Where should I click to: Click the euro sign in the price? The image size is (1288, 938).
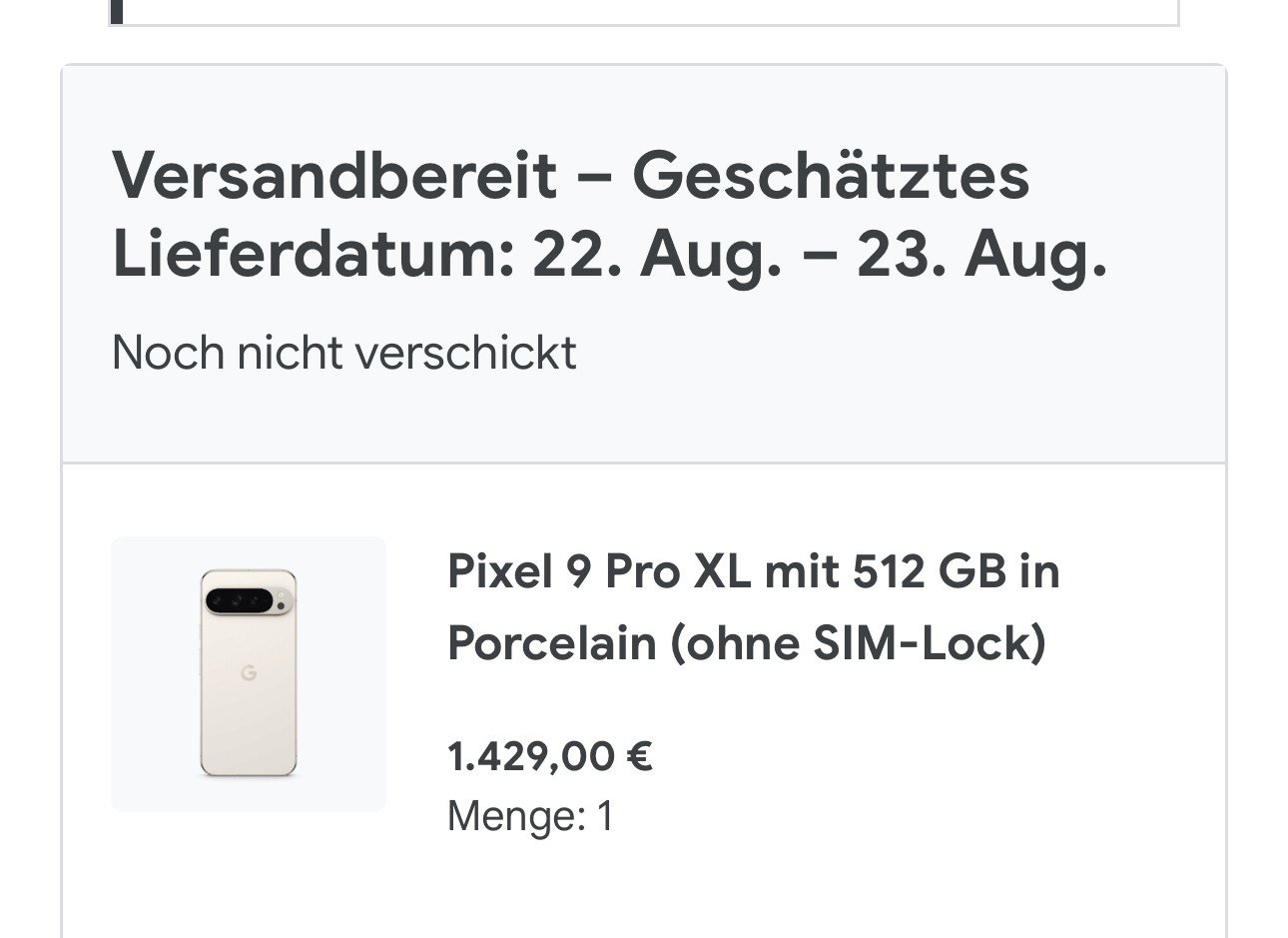pos(639,756)
